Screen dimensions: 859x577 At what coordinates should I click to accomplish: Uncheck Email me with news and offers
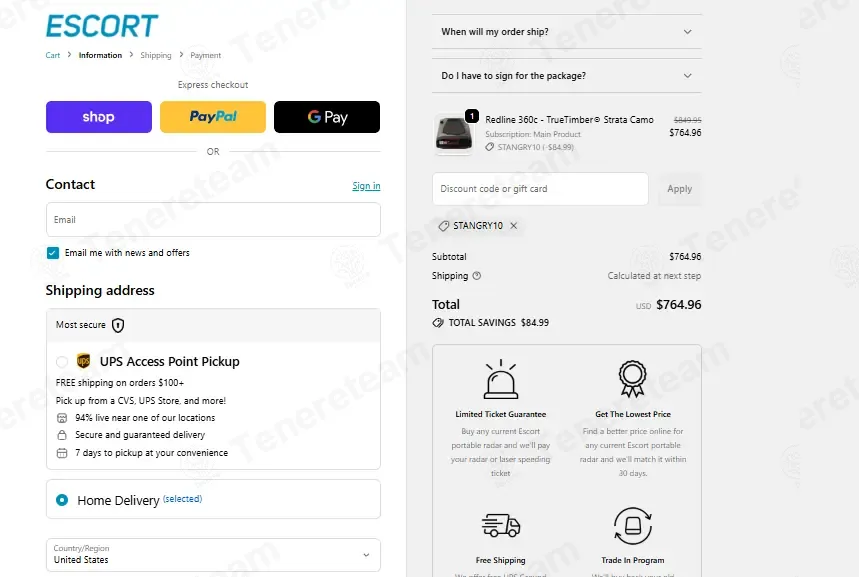[53, 253]
